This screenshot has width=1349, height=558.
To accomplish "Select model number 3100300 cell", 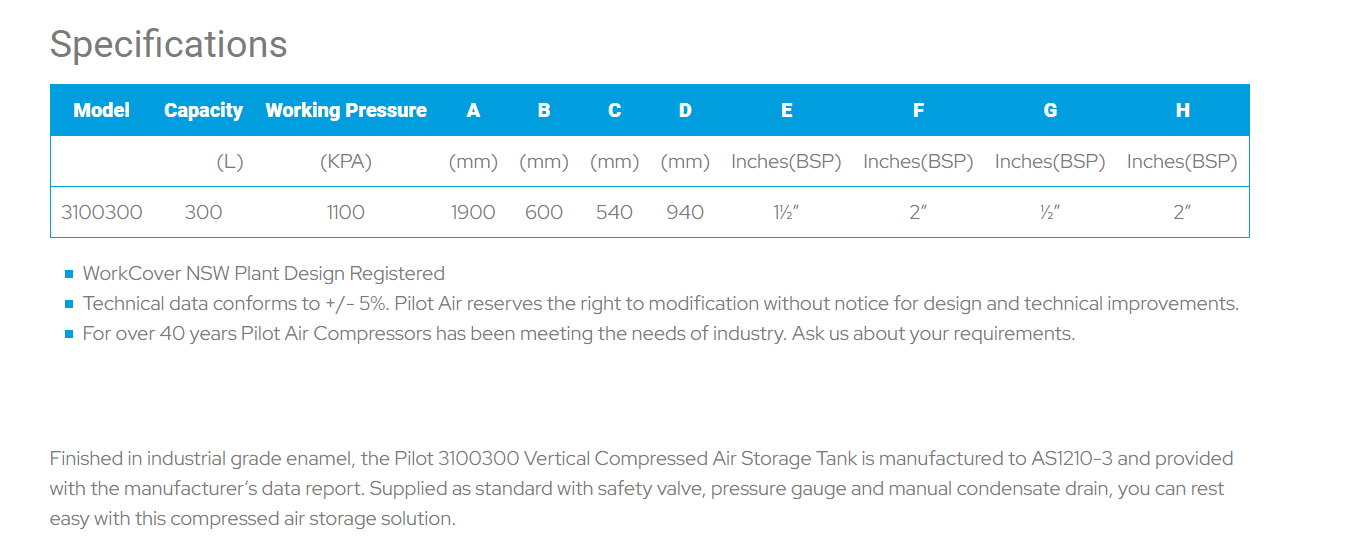I will click(102, 212).
